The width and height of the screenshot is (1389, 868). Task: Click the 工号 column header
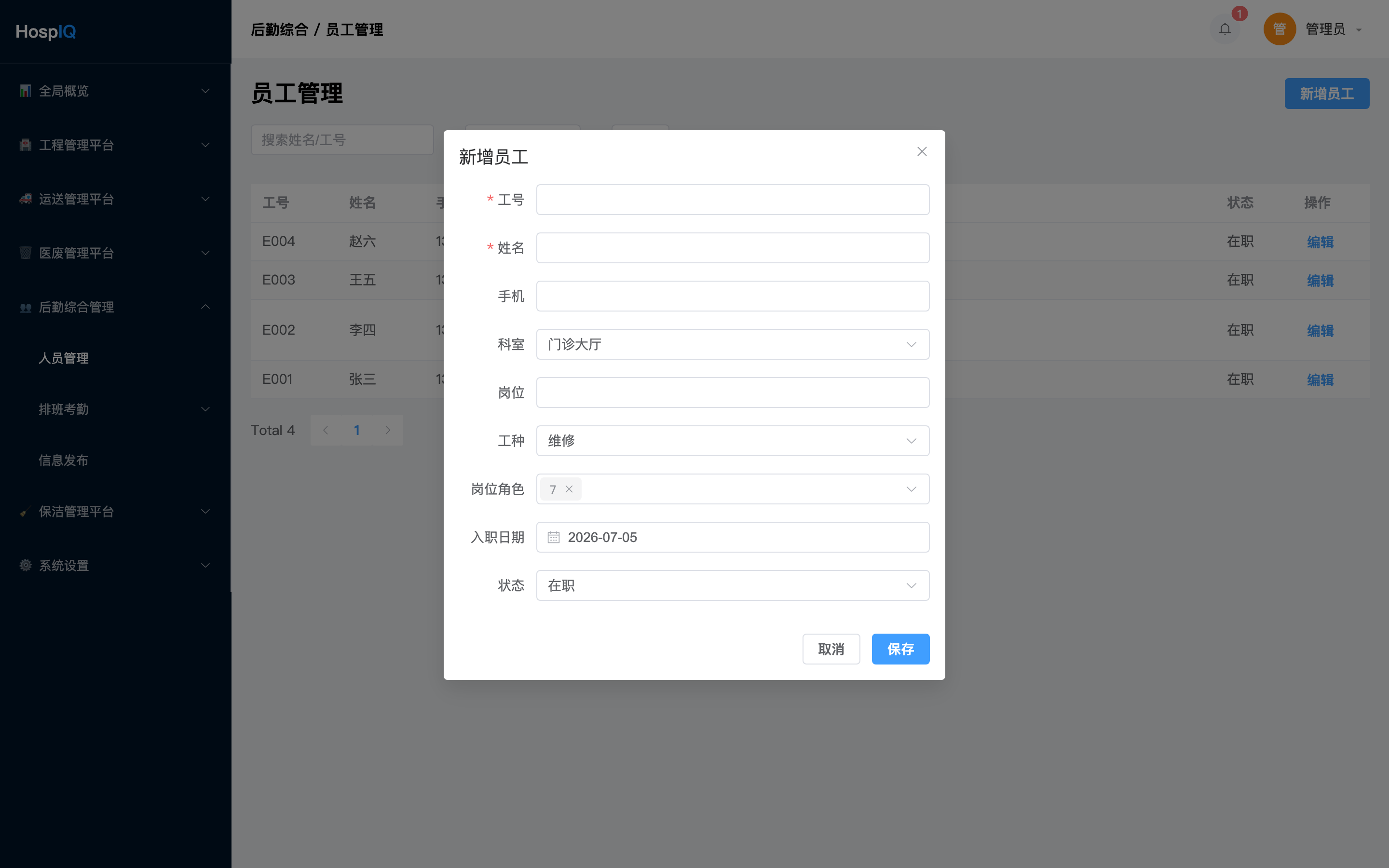pyautogui.click(x=275, y=203)
